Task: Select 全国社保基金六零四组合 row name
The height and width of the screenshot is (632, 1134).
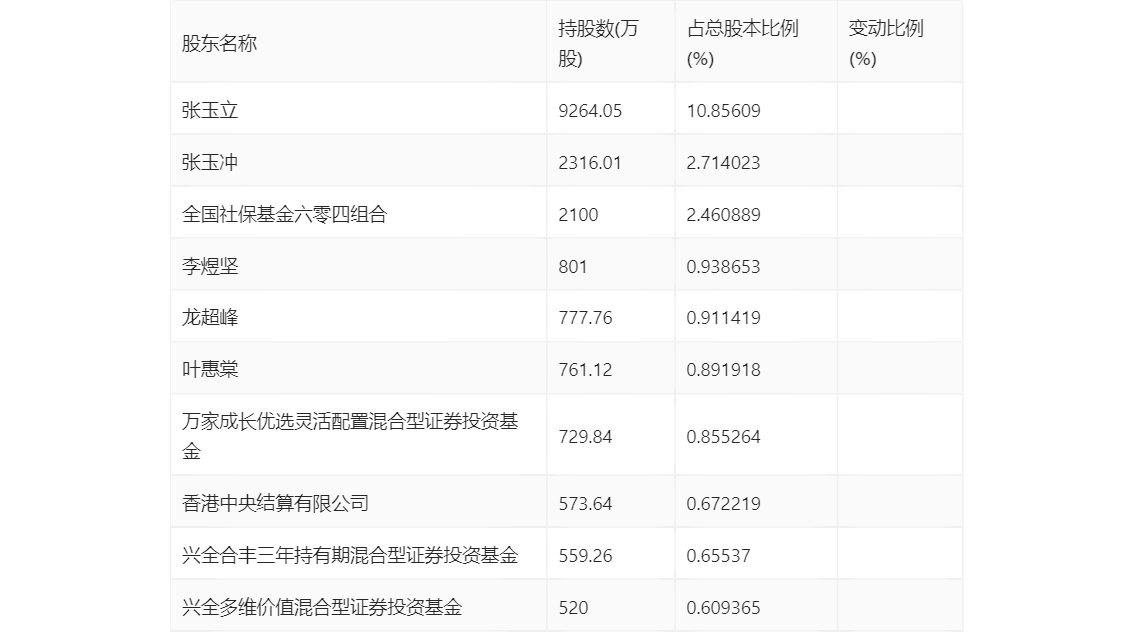Action: click(284, 215)
